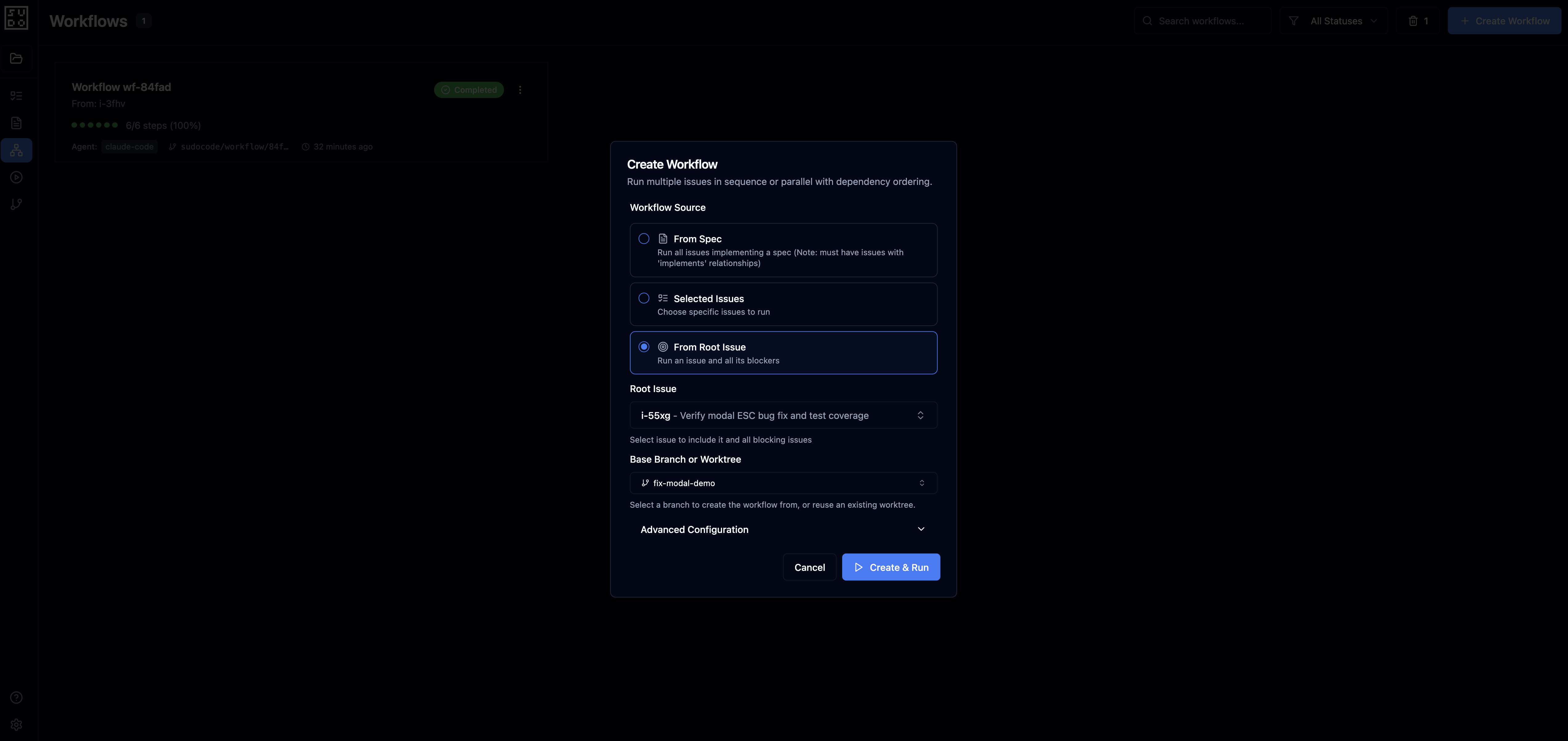Select the git branch icon in sidebar
Screen dimensions: 1568x741
tap(16, 203)
